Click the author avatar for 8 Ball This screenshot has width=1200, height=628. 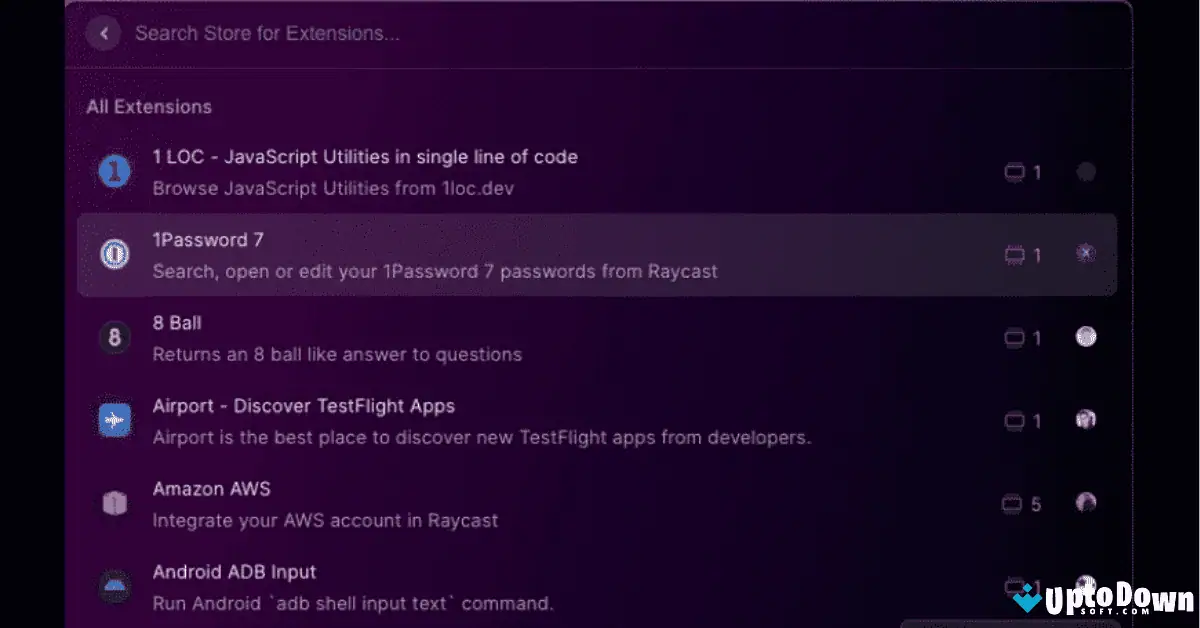tap(1086, 337)
